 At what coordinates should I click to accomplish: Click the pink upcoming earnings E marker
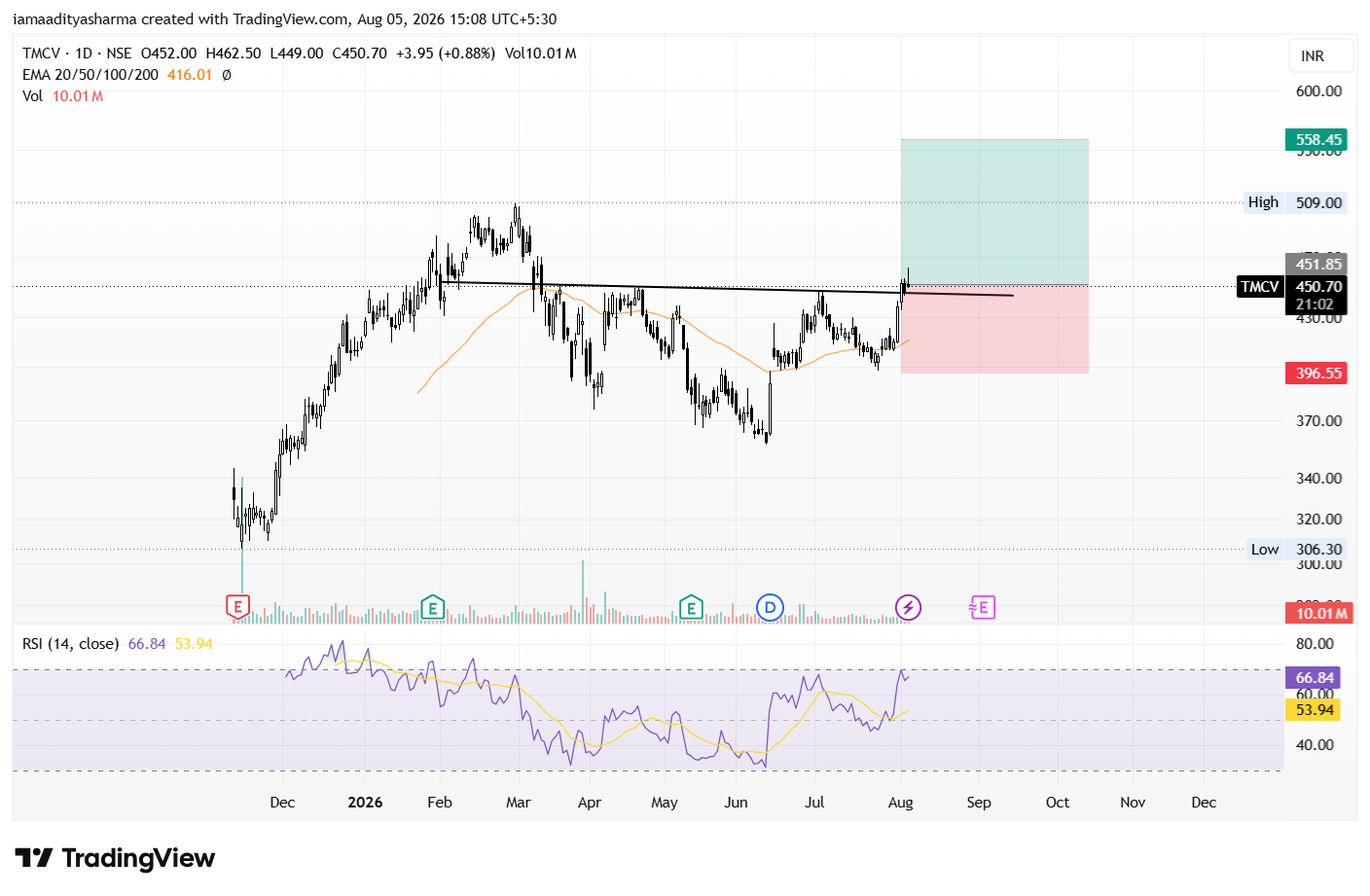point(982,608)
